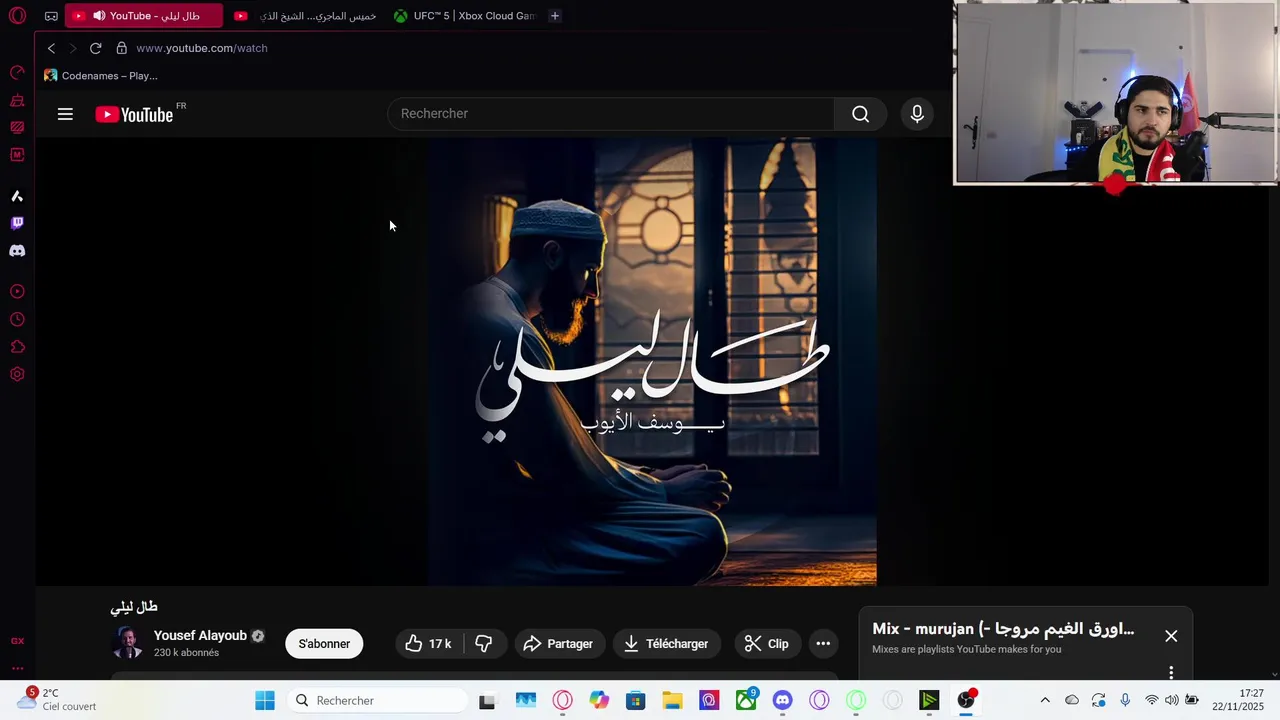Open YouTube guide hamburger menu
The height and width of the screenshot is (720, 1280).
[65, 114]
